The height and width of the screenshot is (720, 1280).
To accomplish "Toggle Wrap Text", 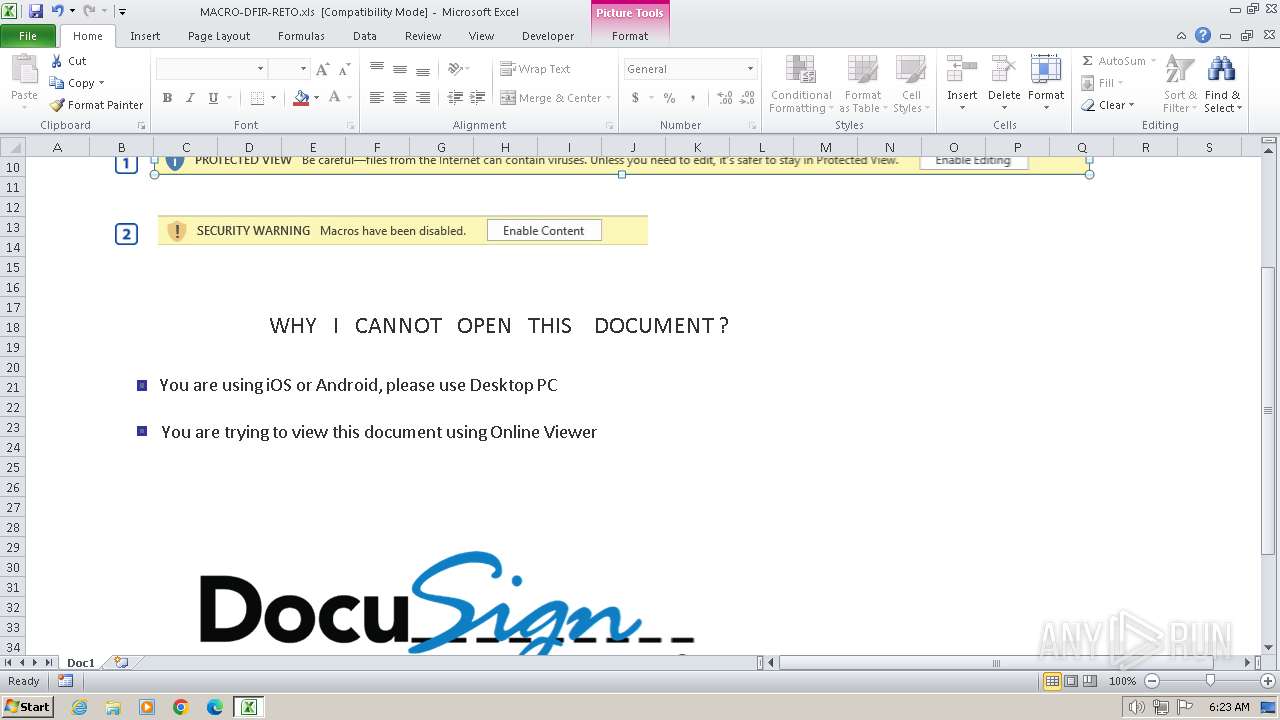I will tap(536, 69).
